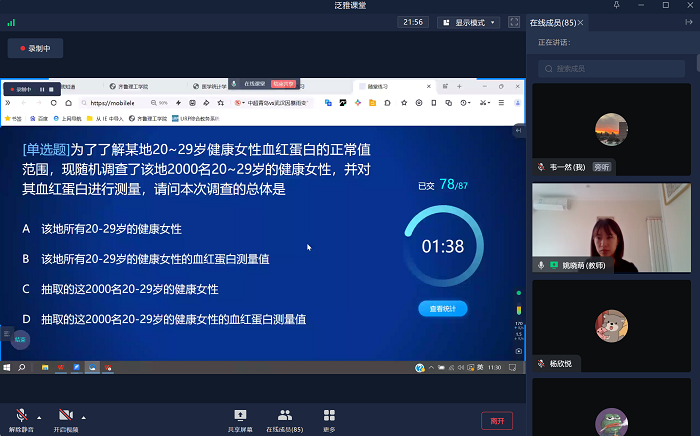Click the pin icon in title bar

pos(617,5)
